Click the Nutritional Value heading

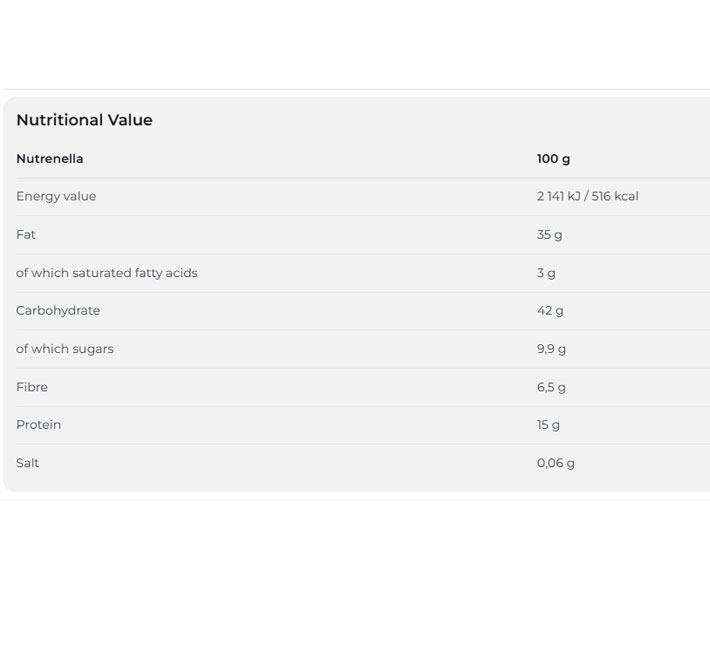(x=84, y=120)
